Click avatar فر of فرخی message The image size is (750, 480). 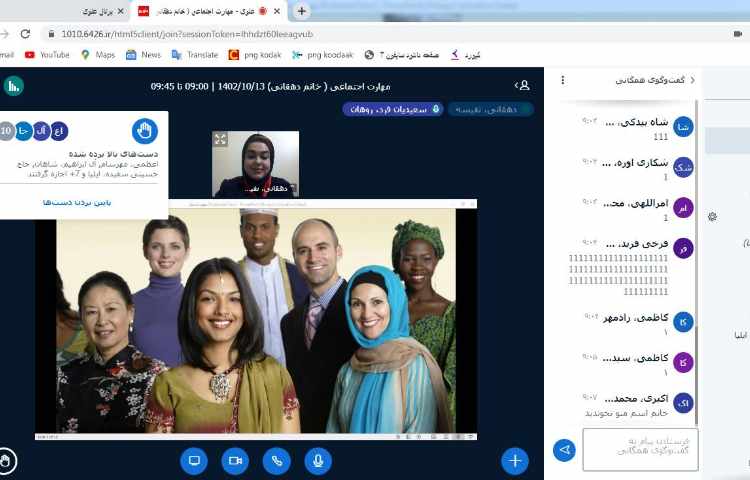[683, 248]
